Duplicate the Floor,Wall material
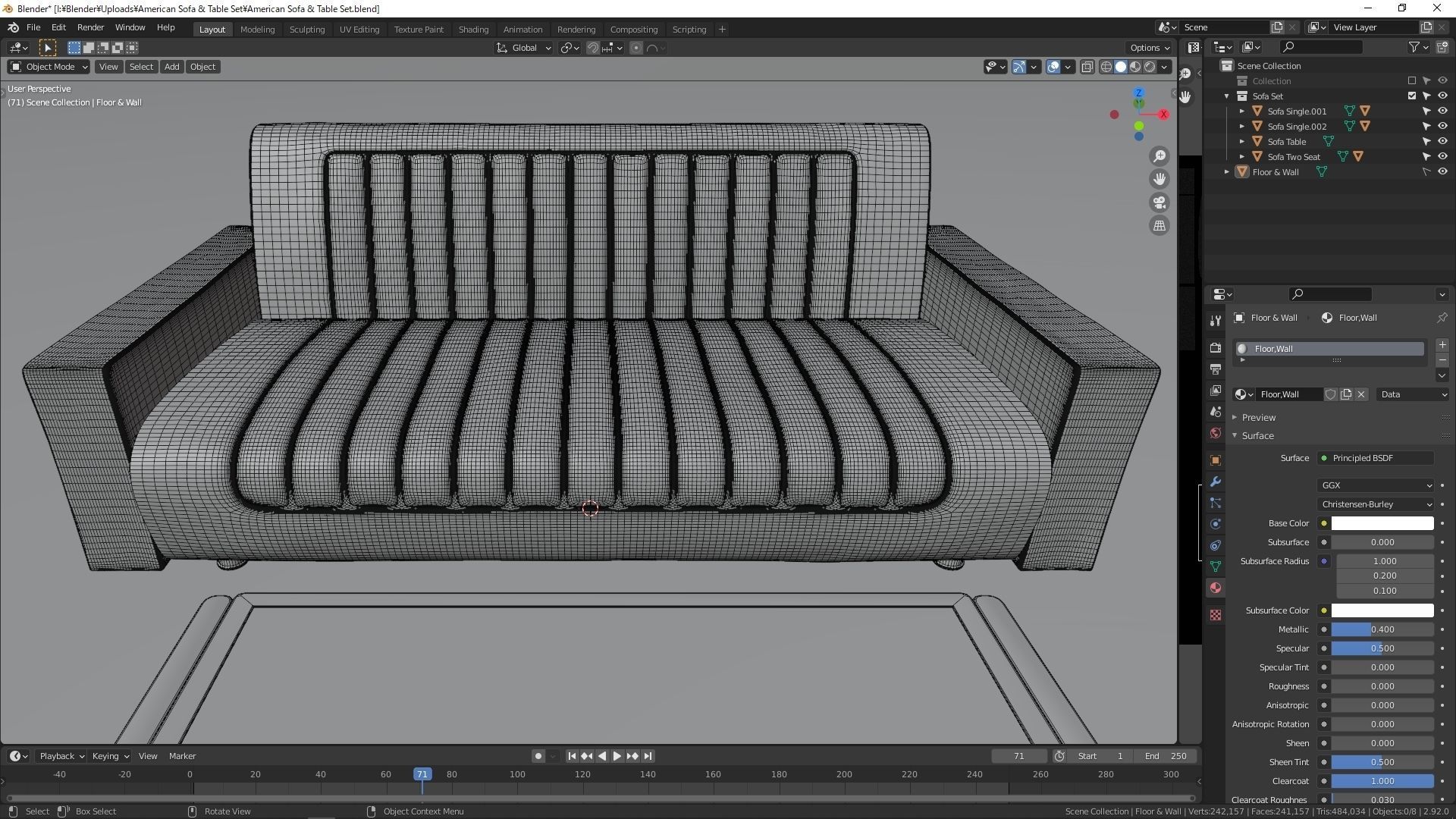Image resolution: width=1456 pixels, height=819 pixels. click(x=1346, y=394)
